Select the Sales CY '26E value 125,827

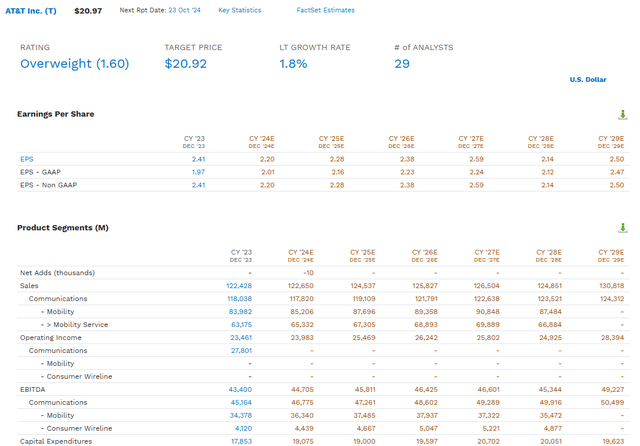pos(425,286)
